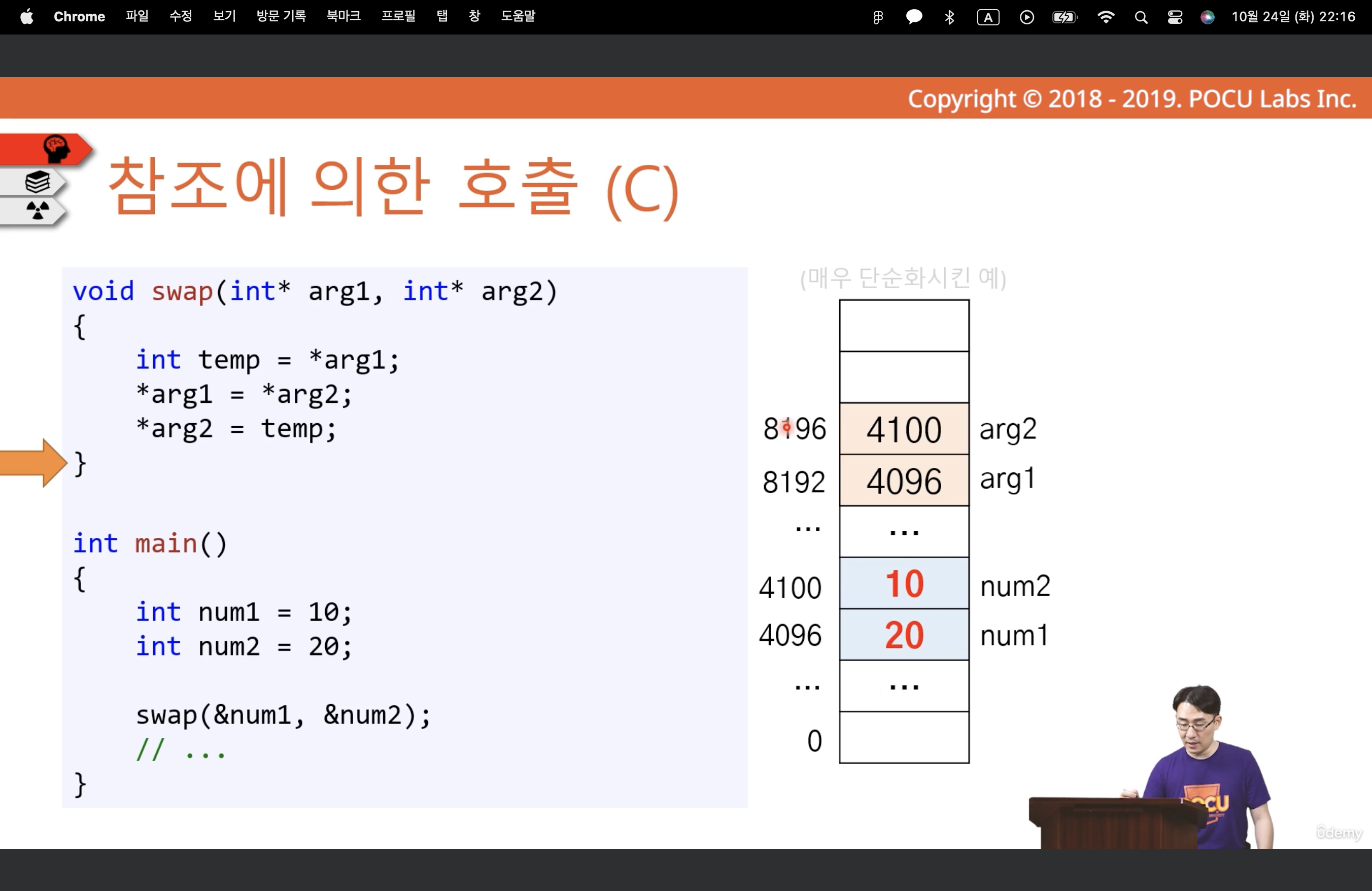Toggle the input source A indicator
Screen dimensions: 1372x891
click(x=987, y=17)
